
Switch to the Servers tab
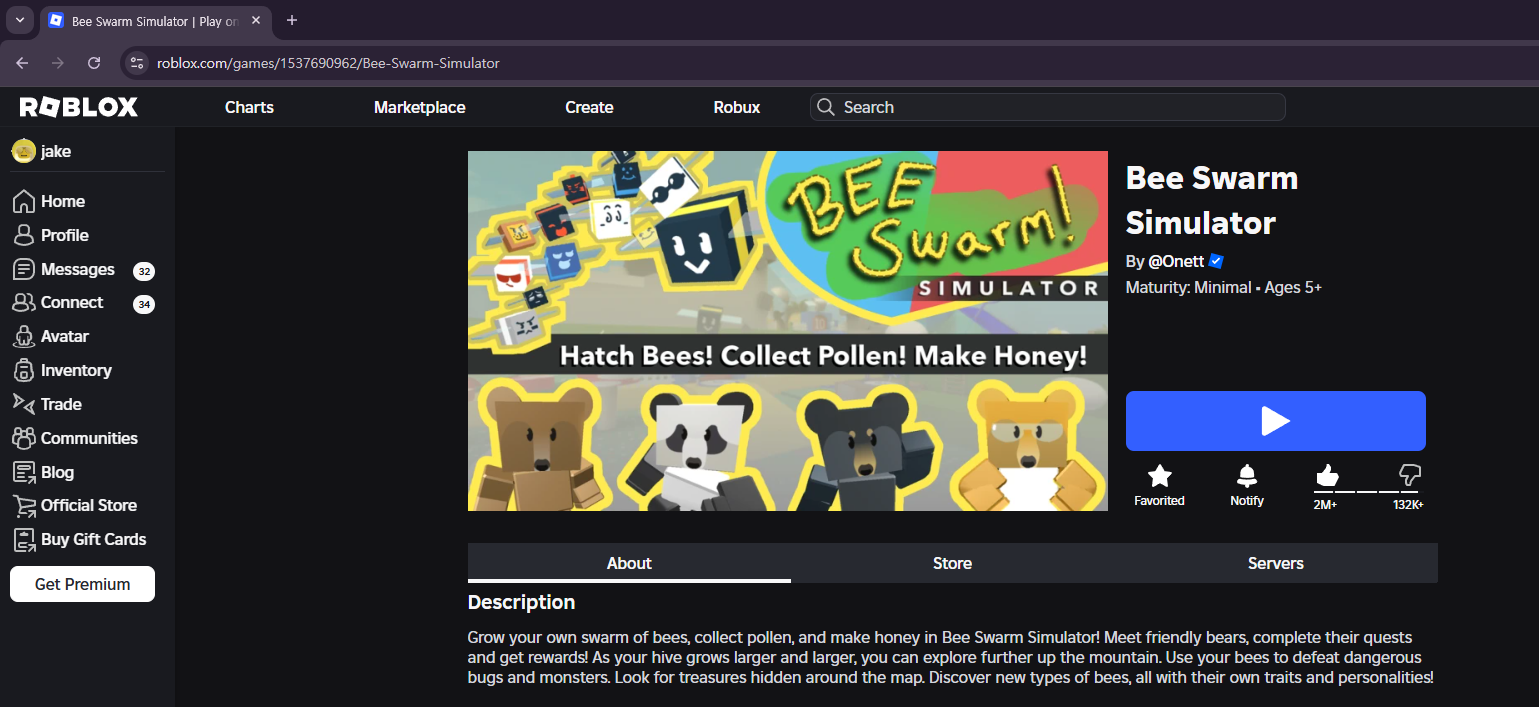tap(1276, 563)
